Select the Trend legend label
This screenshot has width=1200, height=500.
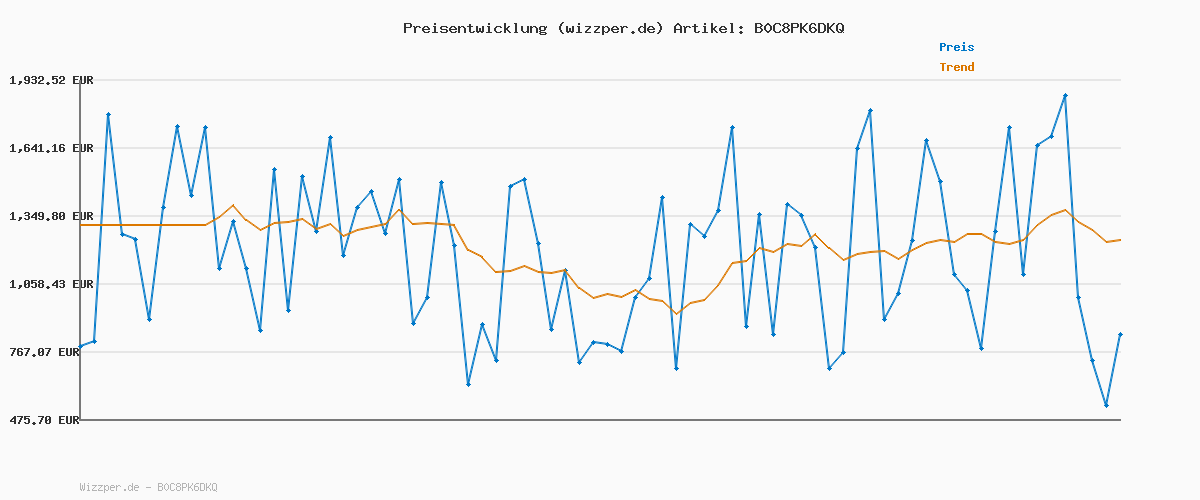pos(956,67)
